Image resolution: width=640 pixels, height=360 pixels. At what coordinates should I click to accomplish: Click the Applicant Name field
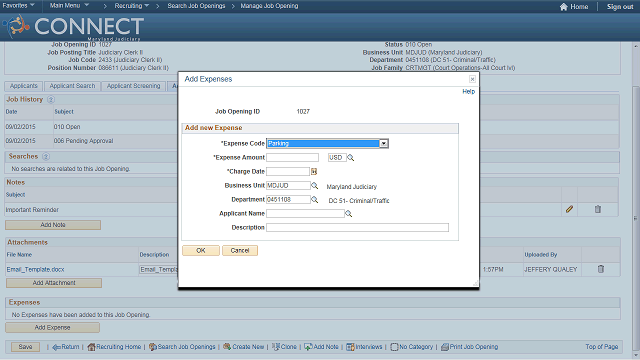pyautogui.click(x=305, y=213)
